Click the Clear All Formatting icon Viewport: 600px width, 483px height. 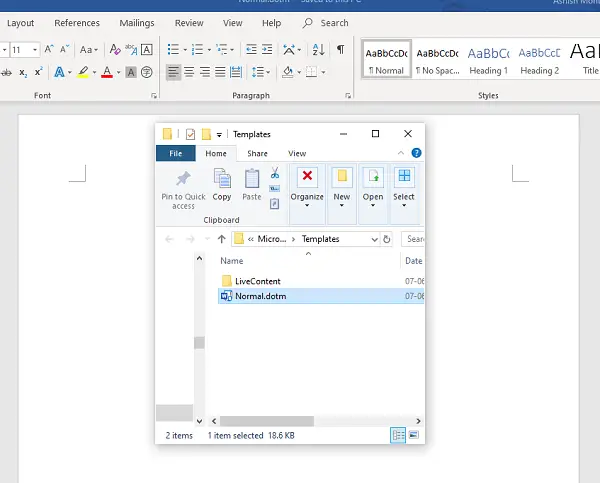tap(115, 49)
